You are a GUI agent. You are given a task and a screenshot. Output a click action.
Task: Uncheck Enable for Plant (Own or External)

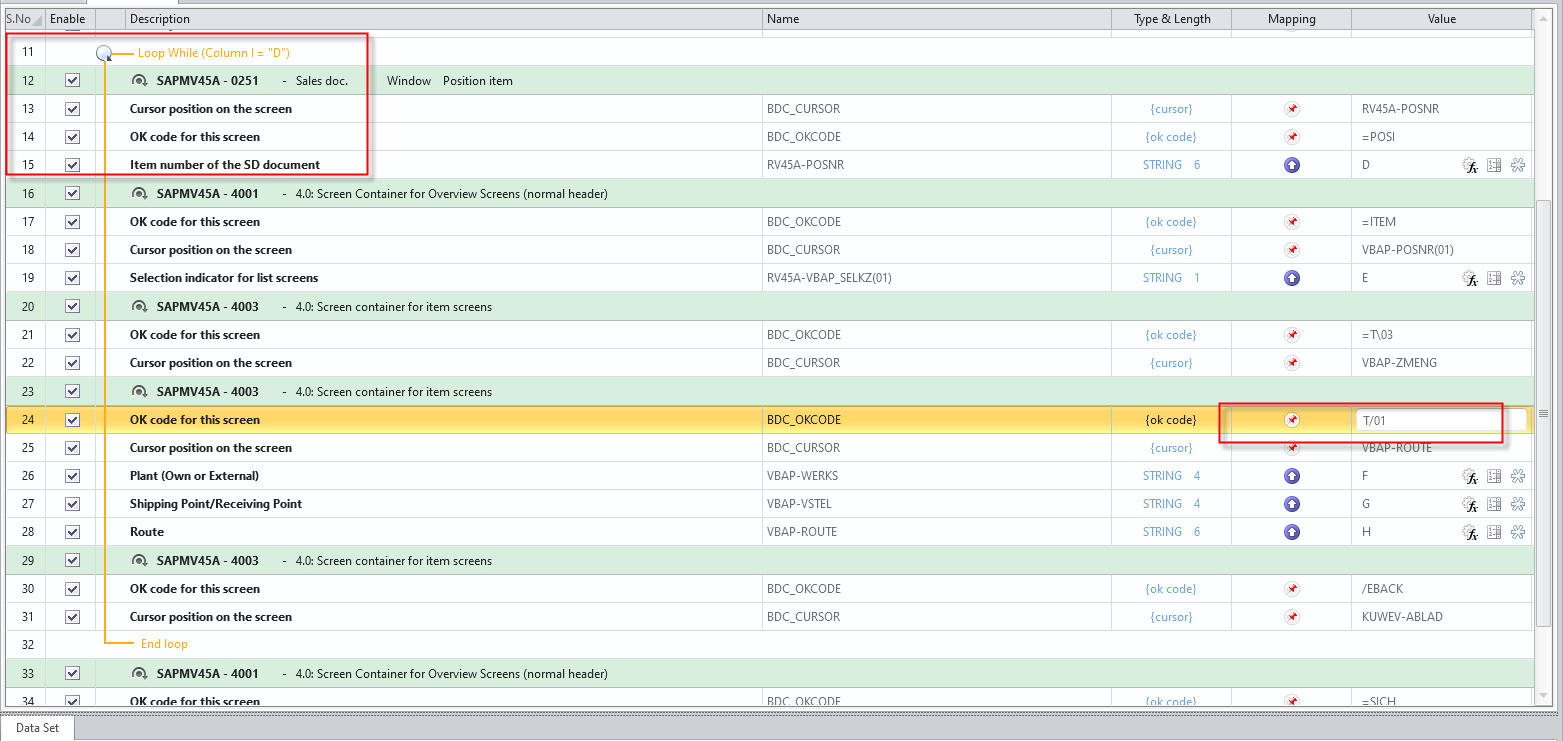click(x=72, y=476)
